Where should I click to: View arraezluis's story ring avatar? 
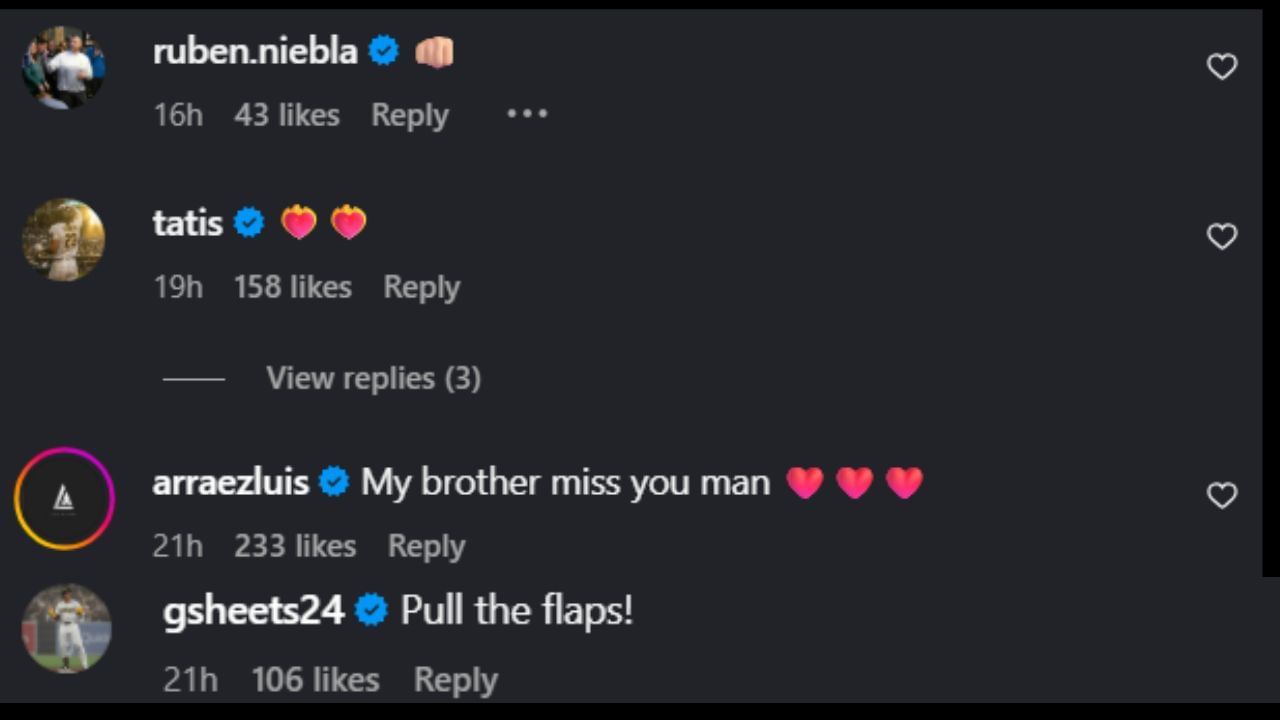click(x=64, y=498)
